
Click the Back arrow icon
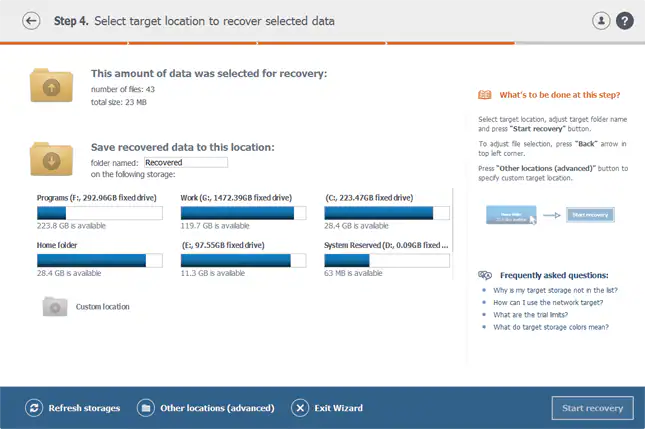pyautogui.click(x=31, y=20)
